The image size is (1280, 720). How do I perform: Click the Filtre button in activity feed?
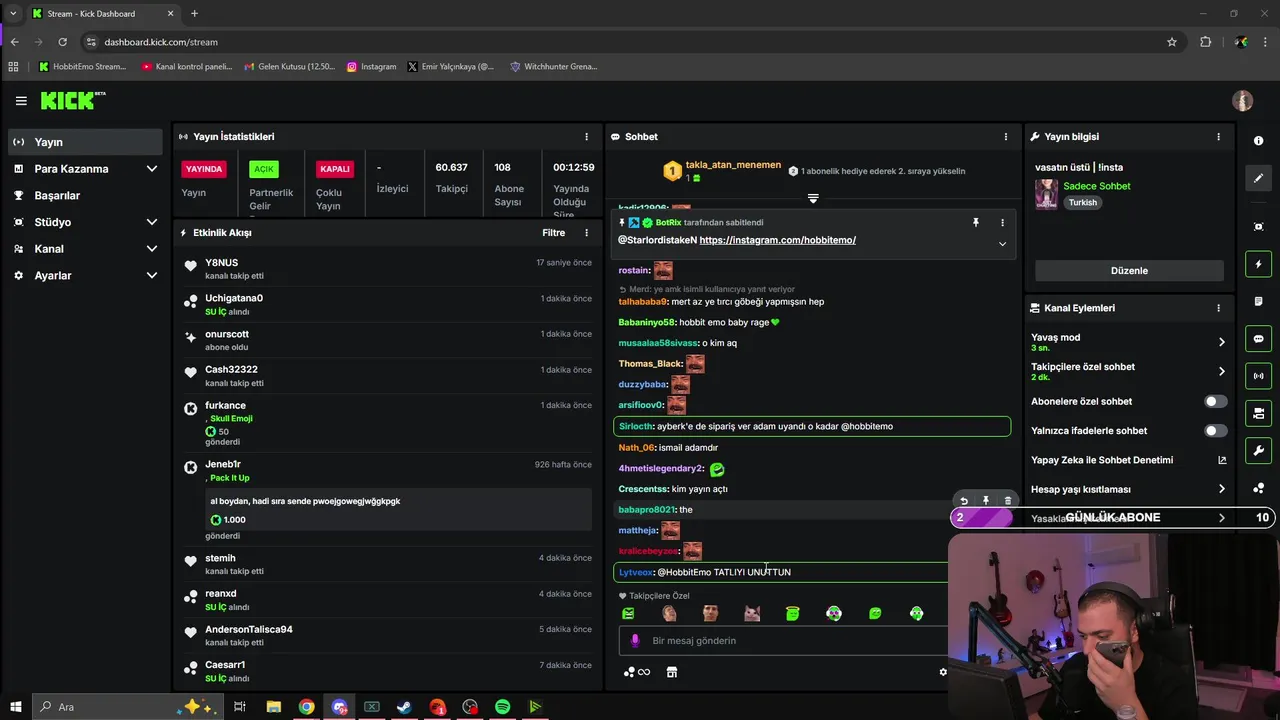[x=554, y=233]
